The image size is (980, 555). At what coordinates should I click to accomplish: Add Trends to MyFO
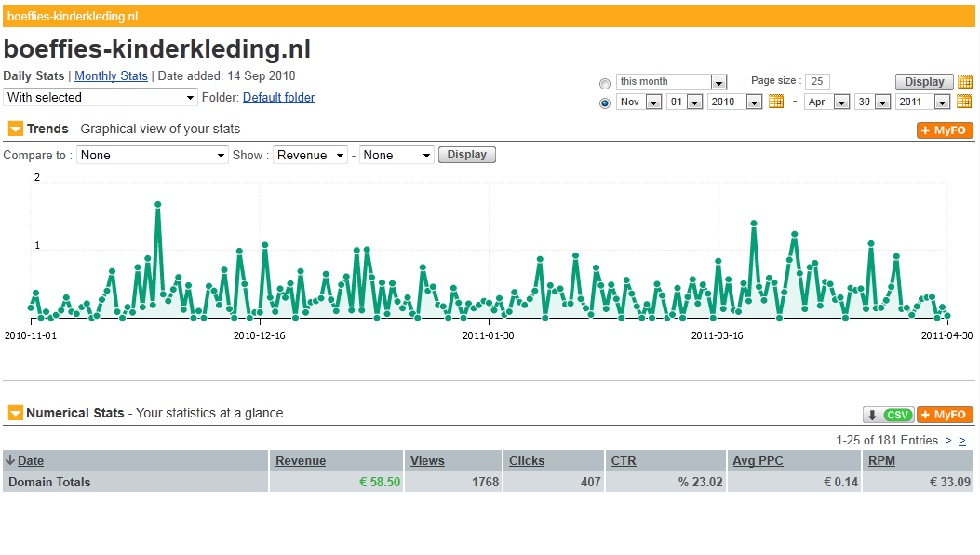pos(945,130)
